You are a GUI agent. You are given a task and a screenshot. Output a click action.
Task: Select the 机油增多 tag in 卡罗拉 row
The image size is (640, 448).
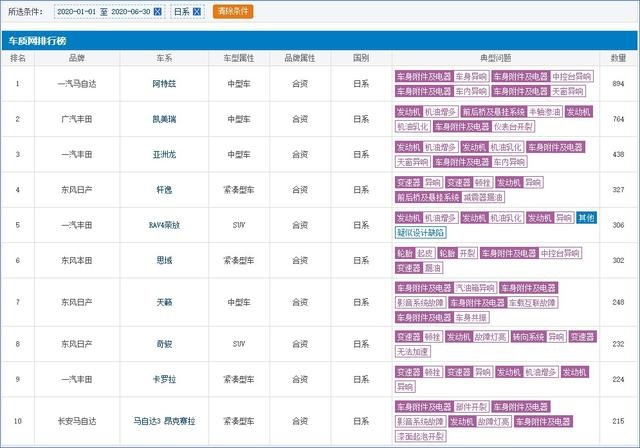[540, 372]
